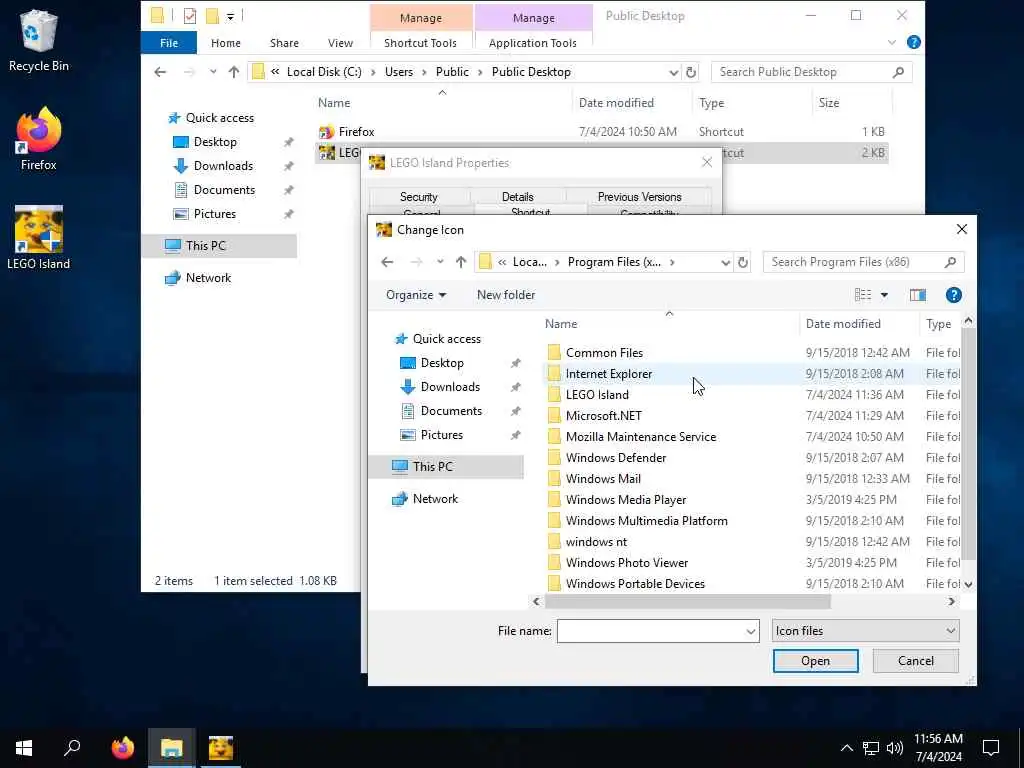The height and width of the screenshot is (768, 1024).
Task: Click the Properties quick access toolbar icon
Action: [189, 16]
